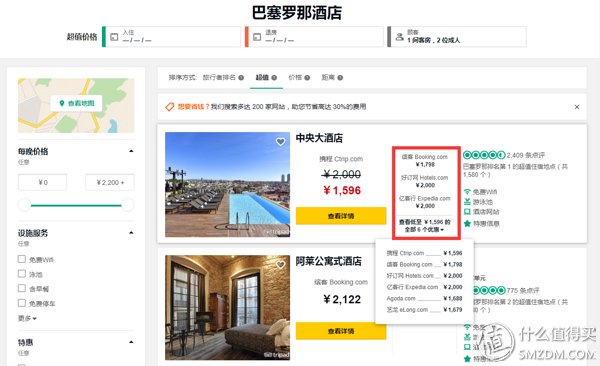
Task: Click guests person icon
Action: tap(399, 37)
